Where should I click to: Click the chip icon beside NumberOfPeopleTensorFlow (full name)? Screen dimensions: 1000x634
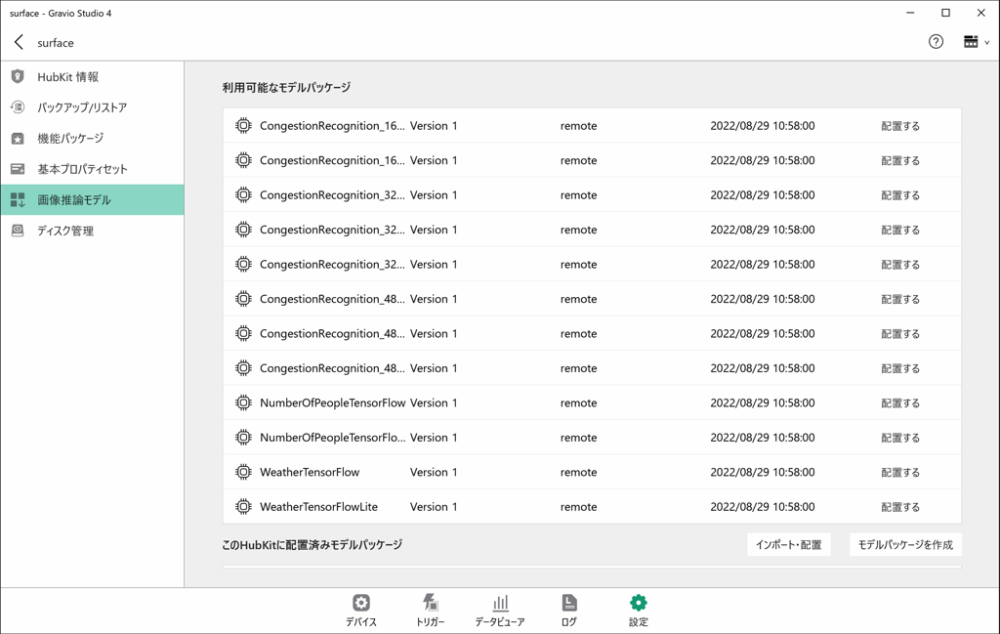[243, 402]
